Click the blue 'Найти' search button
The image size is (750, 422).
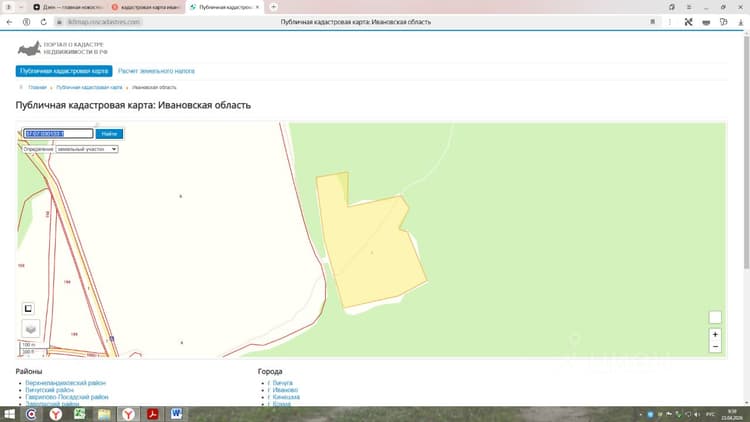pos(109,134)
